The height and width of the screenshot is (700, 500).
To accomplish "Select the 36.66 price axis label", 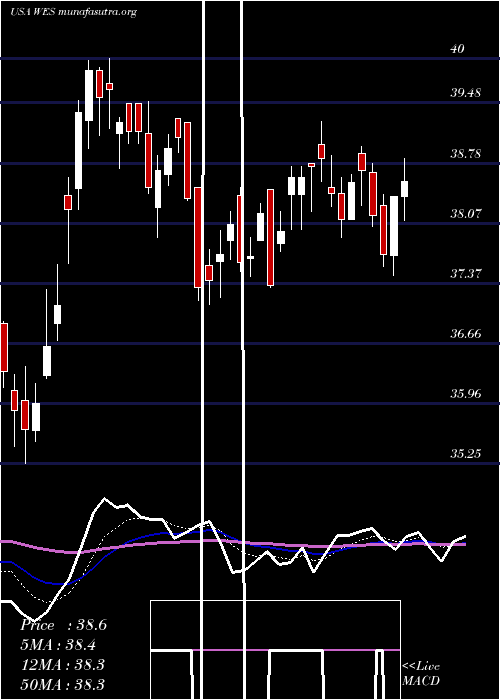I will pyautogui.click(x=465, y=333).
